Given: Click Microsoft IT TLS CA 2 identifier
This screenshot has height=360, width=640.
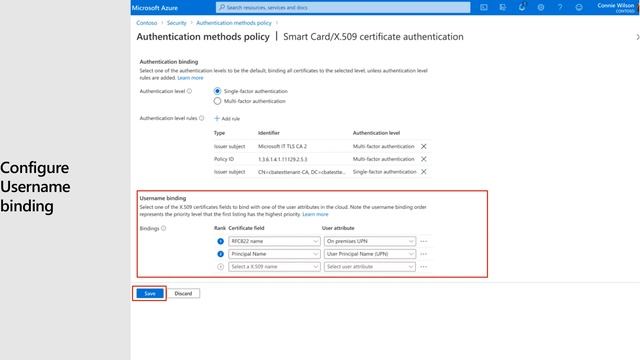Looking at the screenshot, I should [x=282, y=146].
